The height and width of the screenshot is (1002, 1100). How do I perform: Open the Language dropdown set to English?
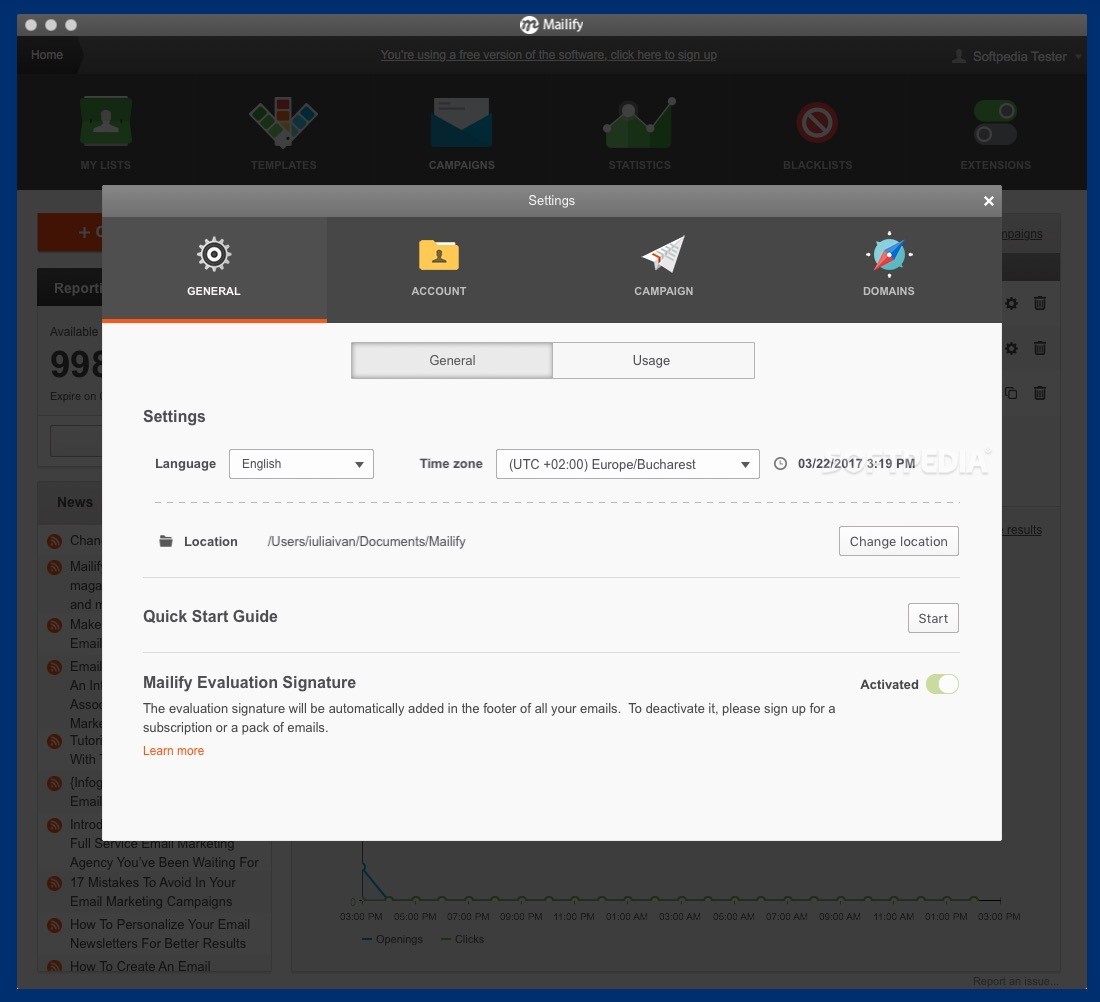coord(301,464)
